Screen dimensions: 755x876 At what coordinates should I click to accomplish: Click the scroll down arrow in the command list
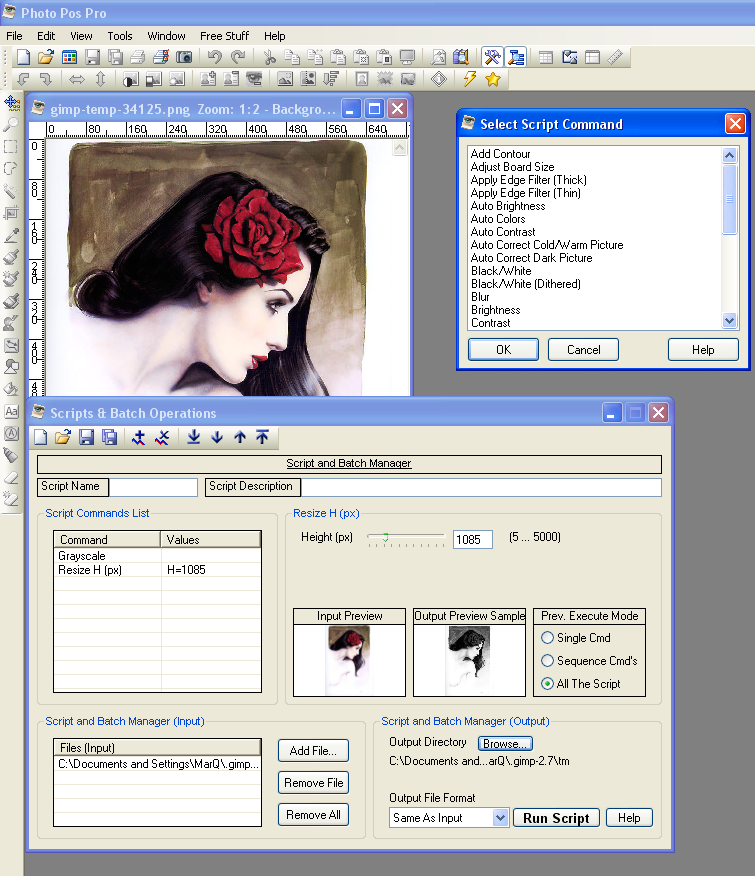729,320
